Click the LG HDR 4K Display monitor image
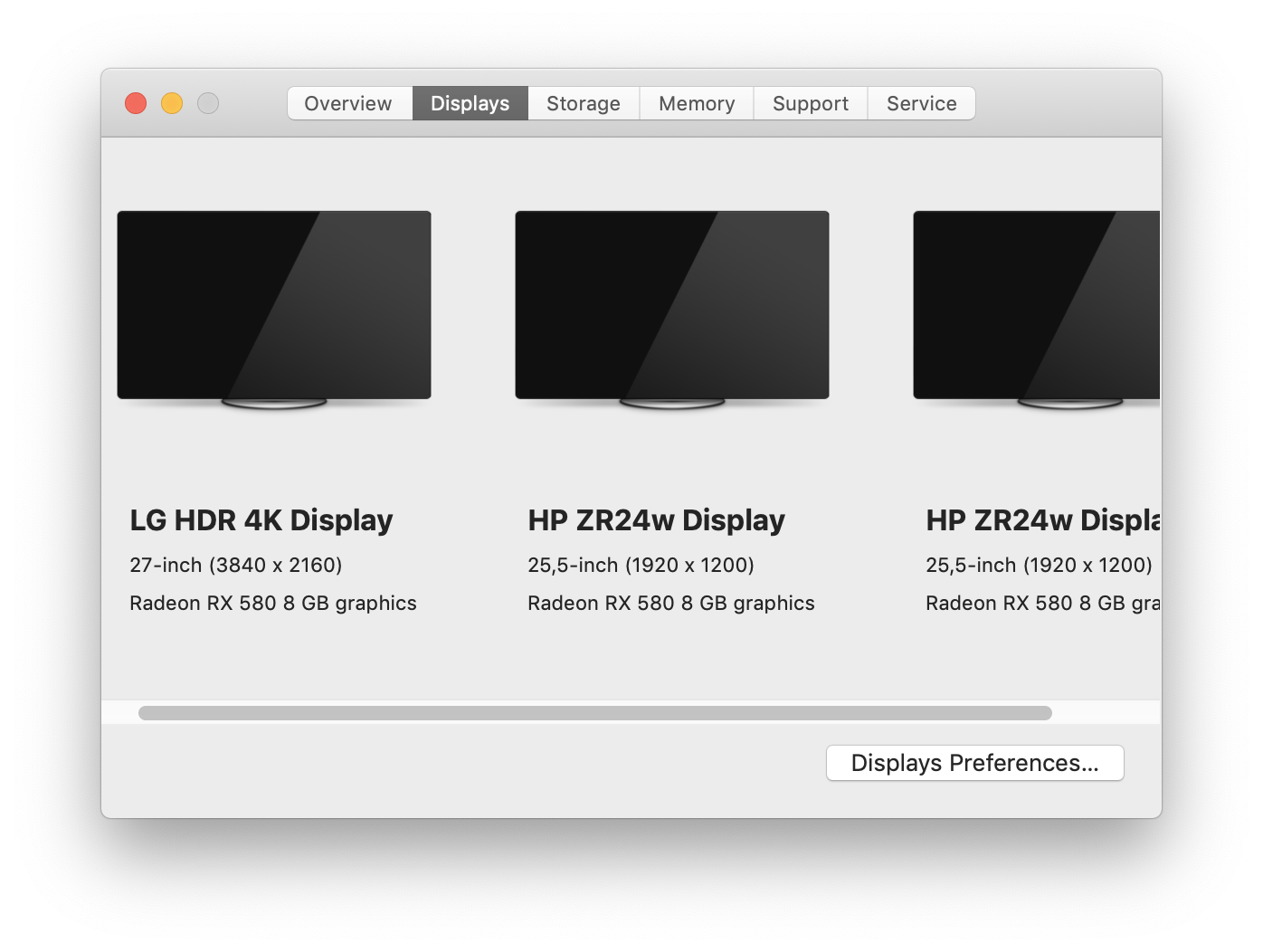Image resolution: width=1263 pixels, height=952 pixels. 274,309
